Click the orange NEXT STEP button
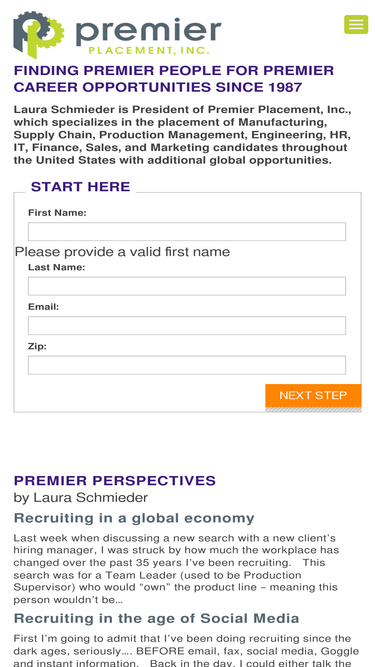 (x=313, y=396)
